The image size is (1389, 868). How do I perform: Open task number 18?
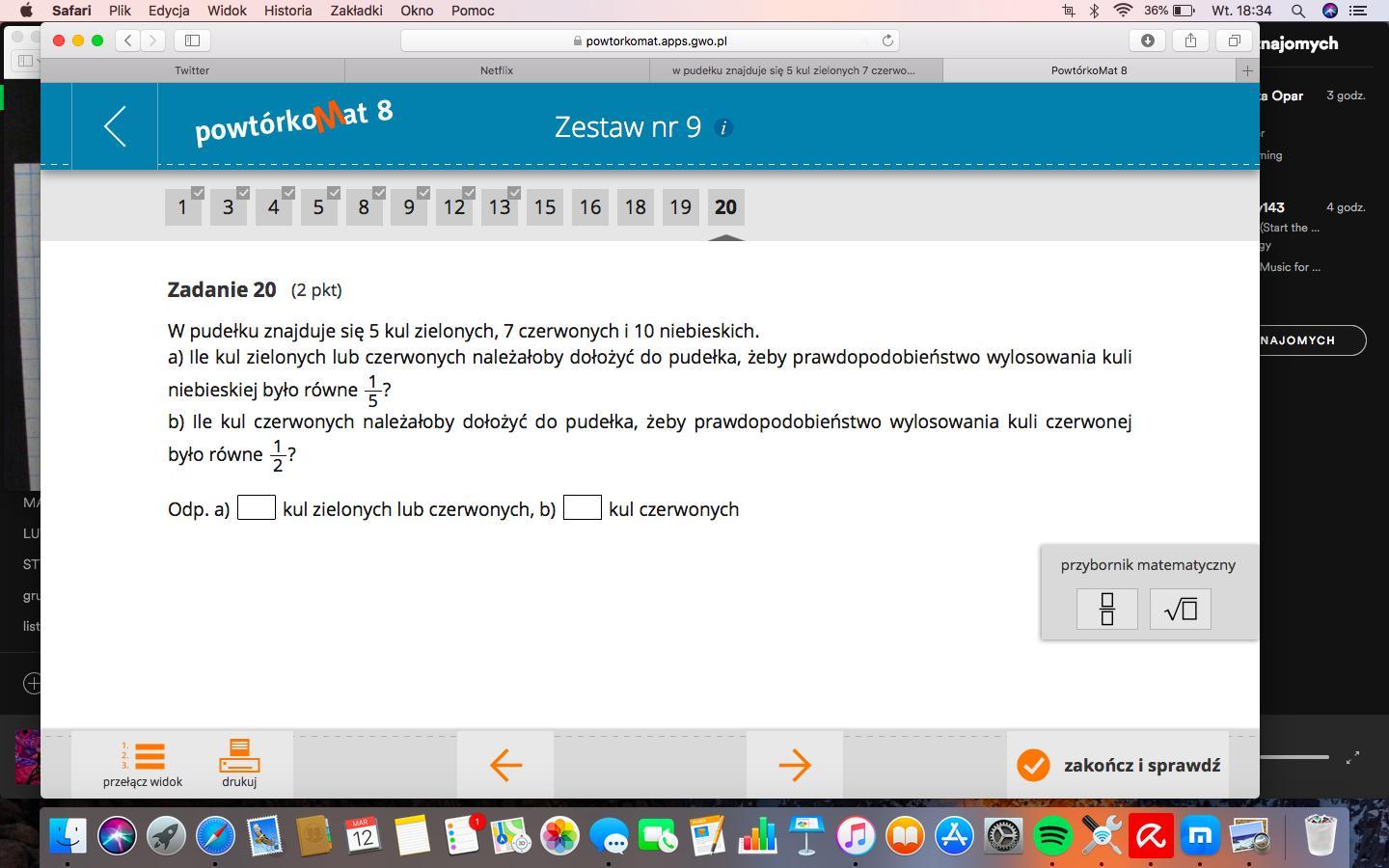[x=635, y=206]
